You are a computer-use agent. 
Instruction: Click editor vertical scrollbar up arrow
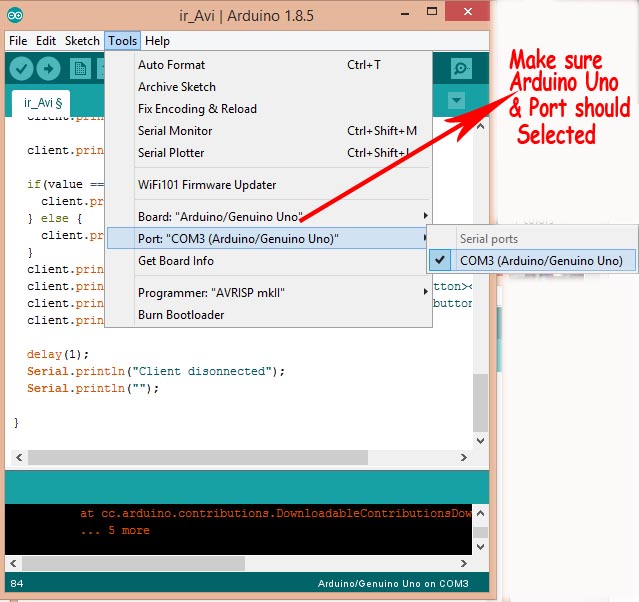point(480,126)
